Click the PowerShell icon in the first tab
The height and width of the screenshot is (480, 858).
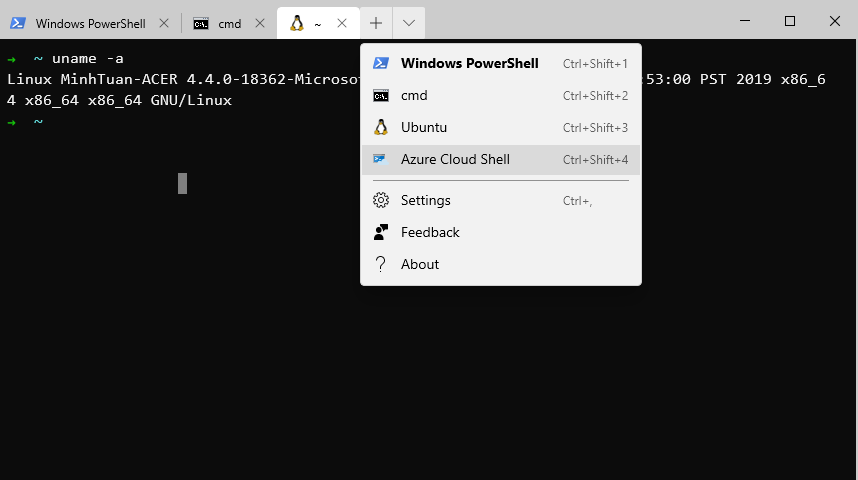pyautogui.click(x=18, y=23)
